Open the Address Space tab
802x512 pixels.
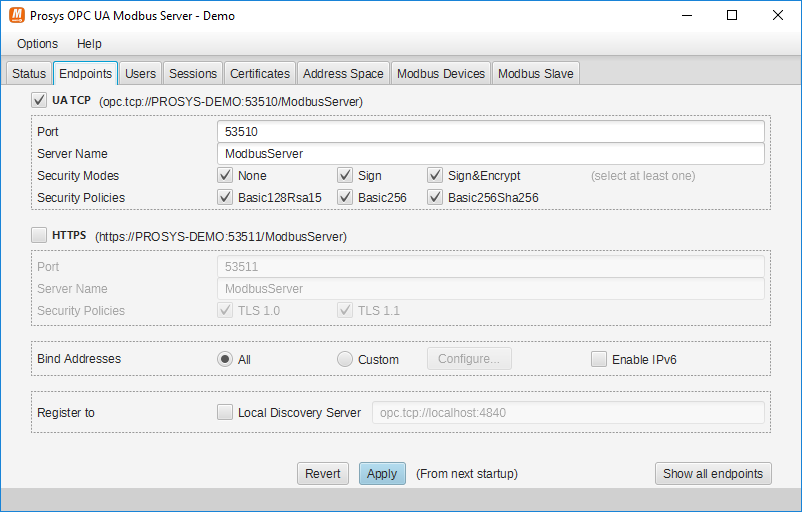[x=343, y=73]
